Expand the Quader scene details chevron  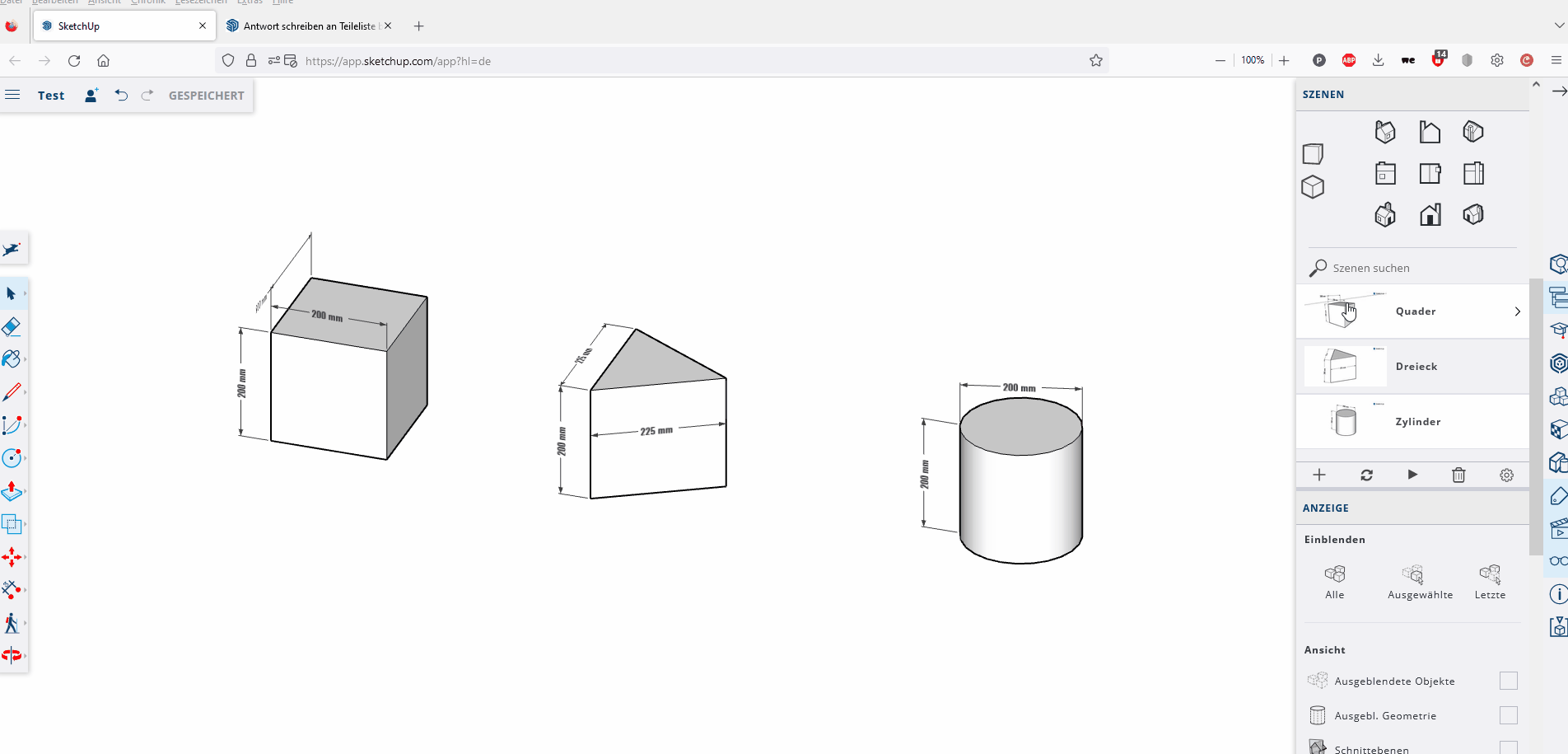[1517, 311]
